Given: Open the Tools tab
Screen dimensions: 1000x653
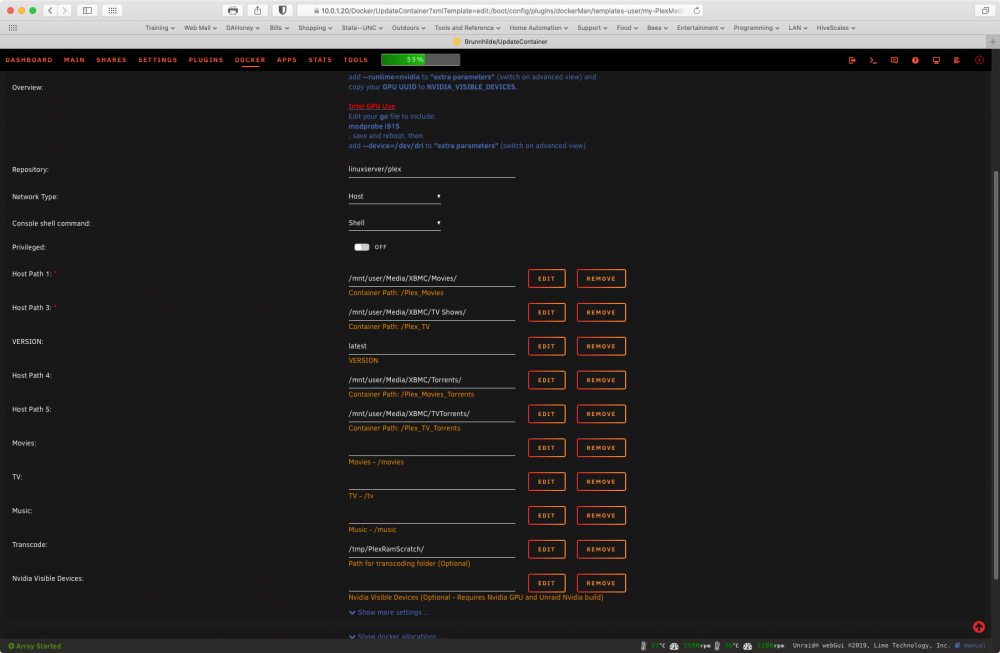Looking at the screenshot, I should tap(355, 60).
